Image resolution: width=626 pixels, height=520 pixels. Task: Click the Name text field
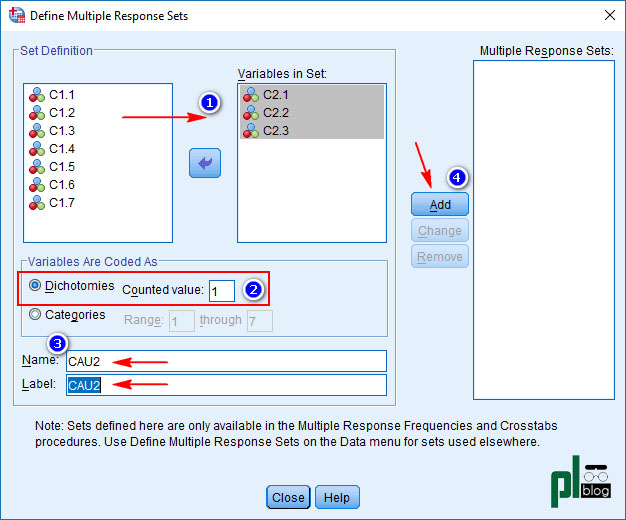pos(225,361)
